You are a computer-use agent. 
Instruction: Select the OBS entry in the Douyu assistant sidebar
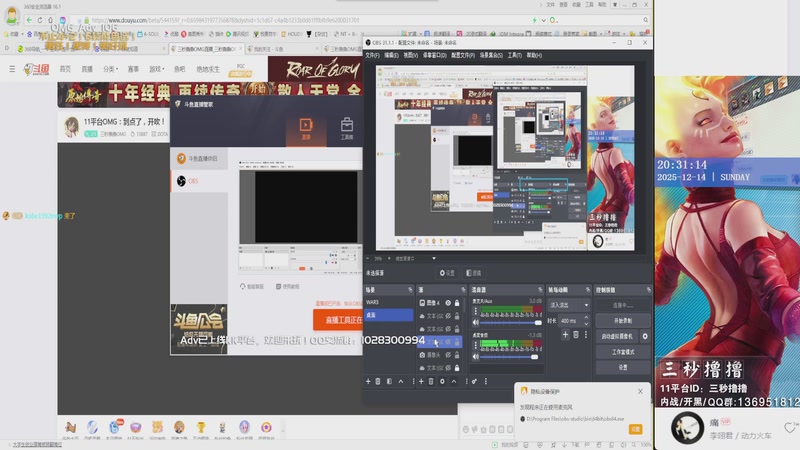[x=199, y=181]
